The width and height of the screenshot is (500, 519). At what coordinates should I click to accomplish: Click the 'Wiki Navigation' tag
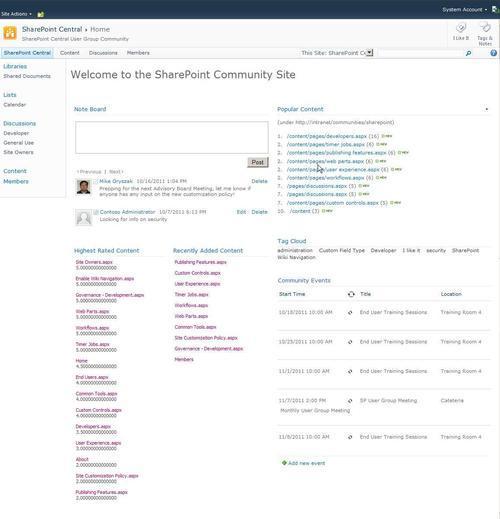[296, 257]
